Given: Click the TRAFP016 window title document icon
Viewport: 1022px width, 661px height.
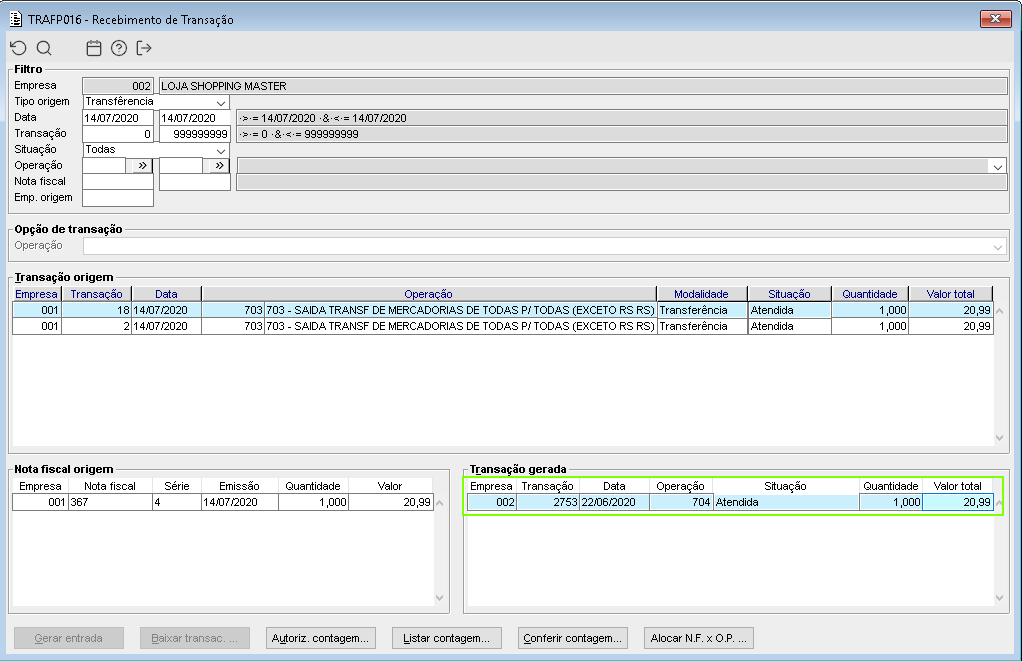Looking at the screenshot, I should click(x=16, y=19).
